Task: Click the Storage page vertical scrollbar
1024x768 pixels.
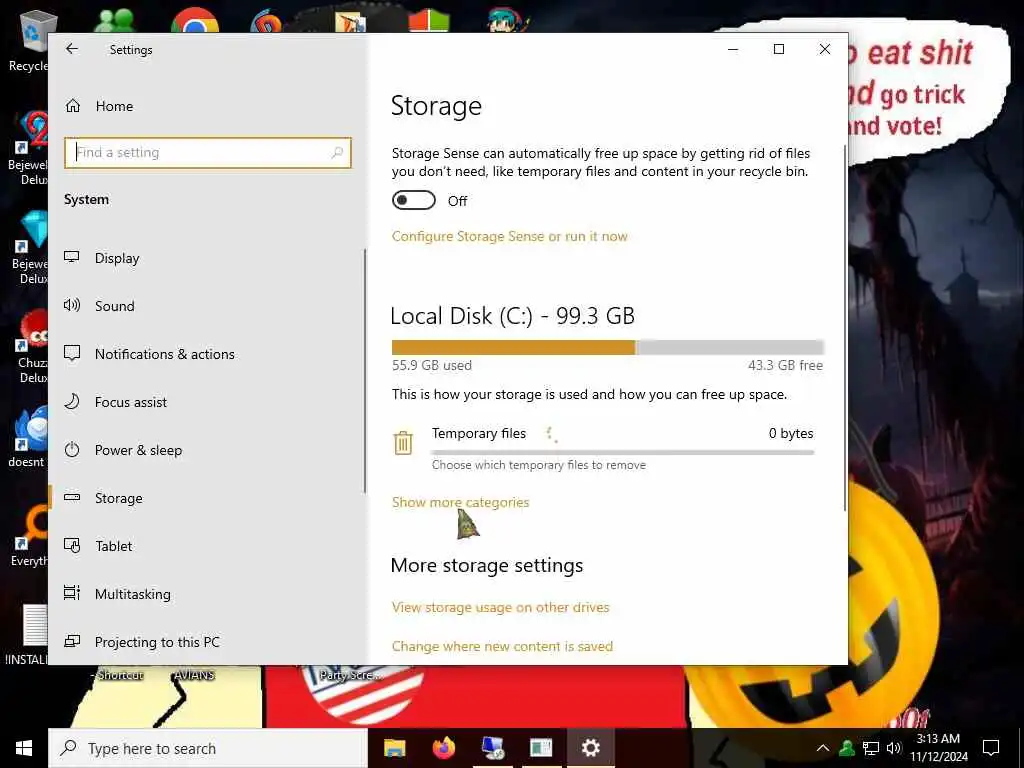Action: coord(845,327)
